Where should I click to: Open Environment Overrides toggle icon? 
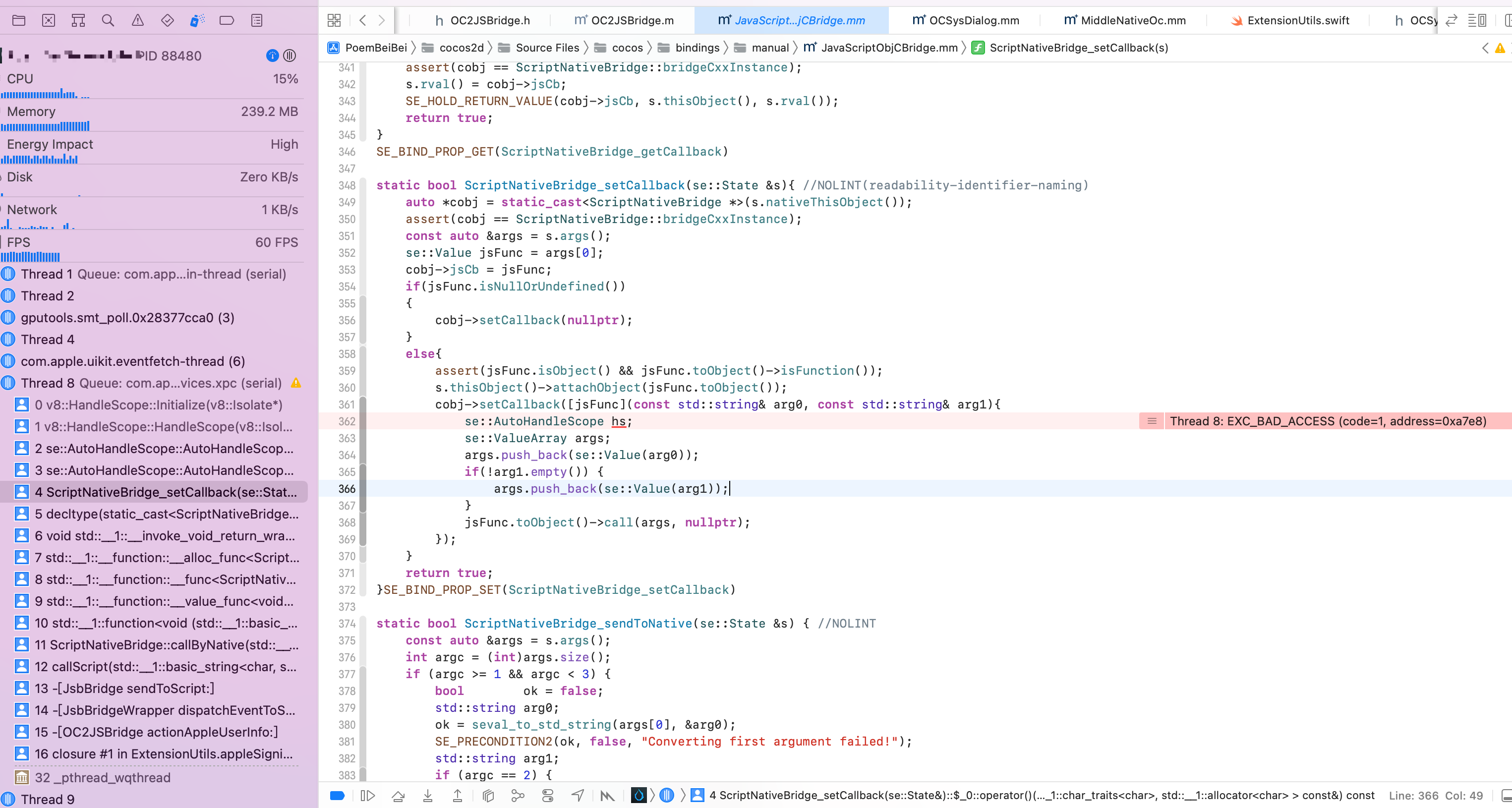[x=548, y=796]
